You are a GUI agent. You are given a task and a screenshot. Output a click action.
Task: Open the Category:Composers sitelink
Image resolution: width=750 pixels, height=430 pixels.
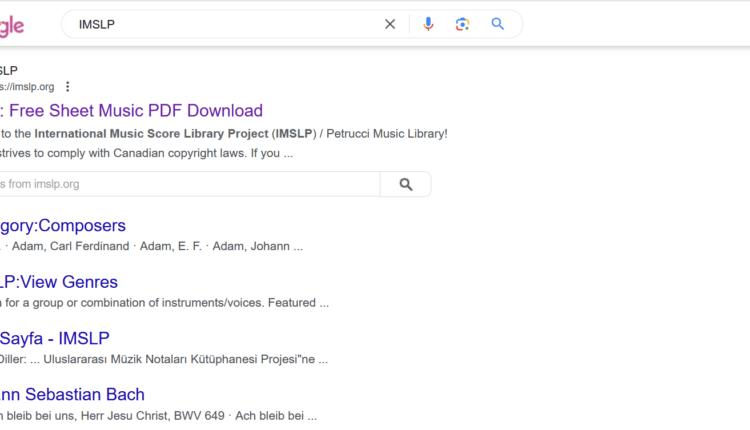point(63,225)
